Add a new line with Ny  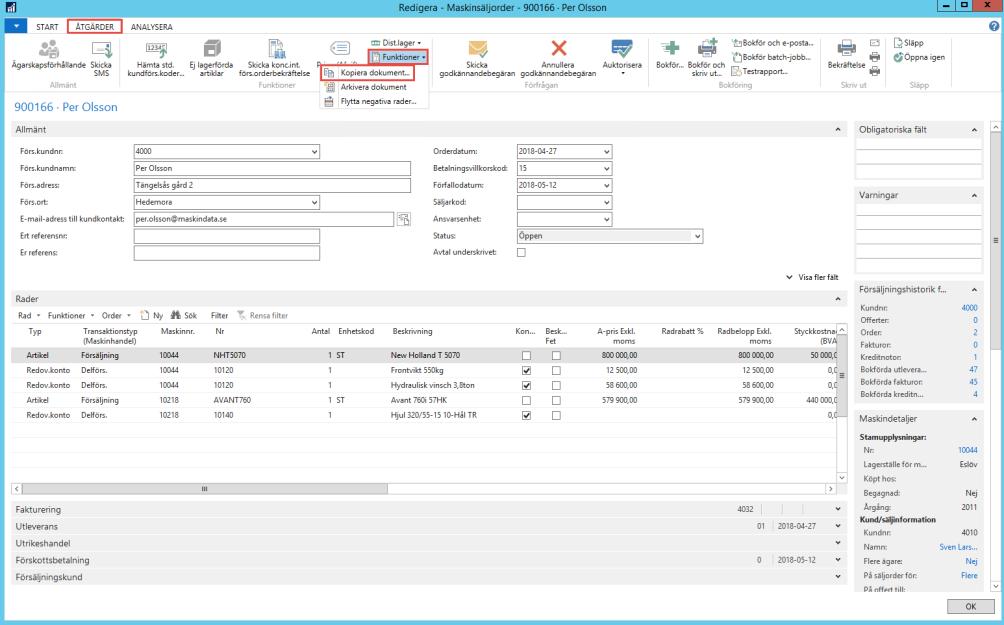tap(152, 316)
